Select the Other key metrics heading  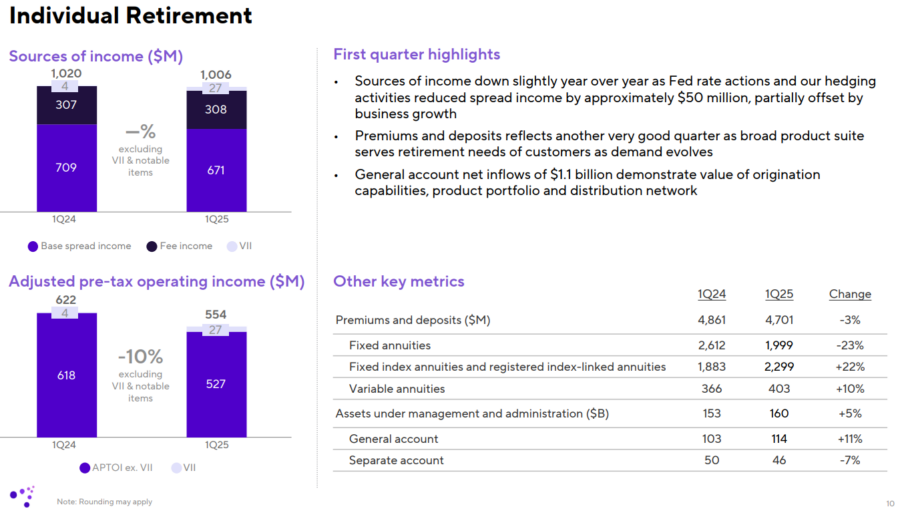click(x=398, y=282)
